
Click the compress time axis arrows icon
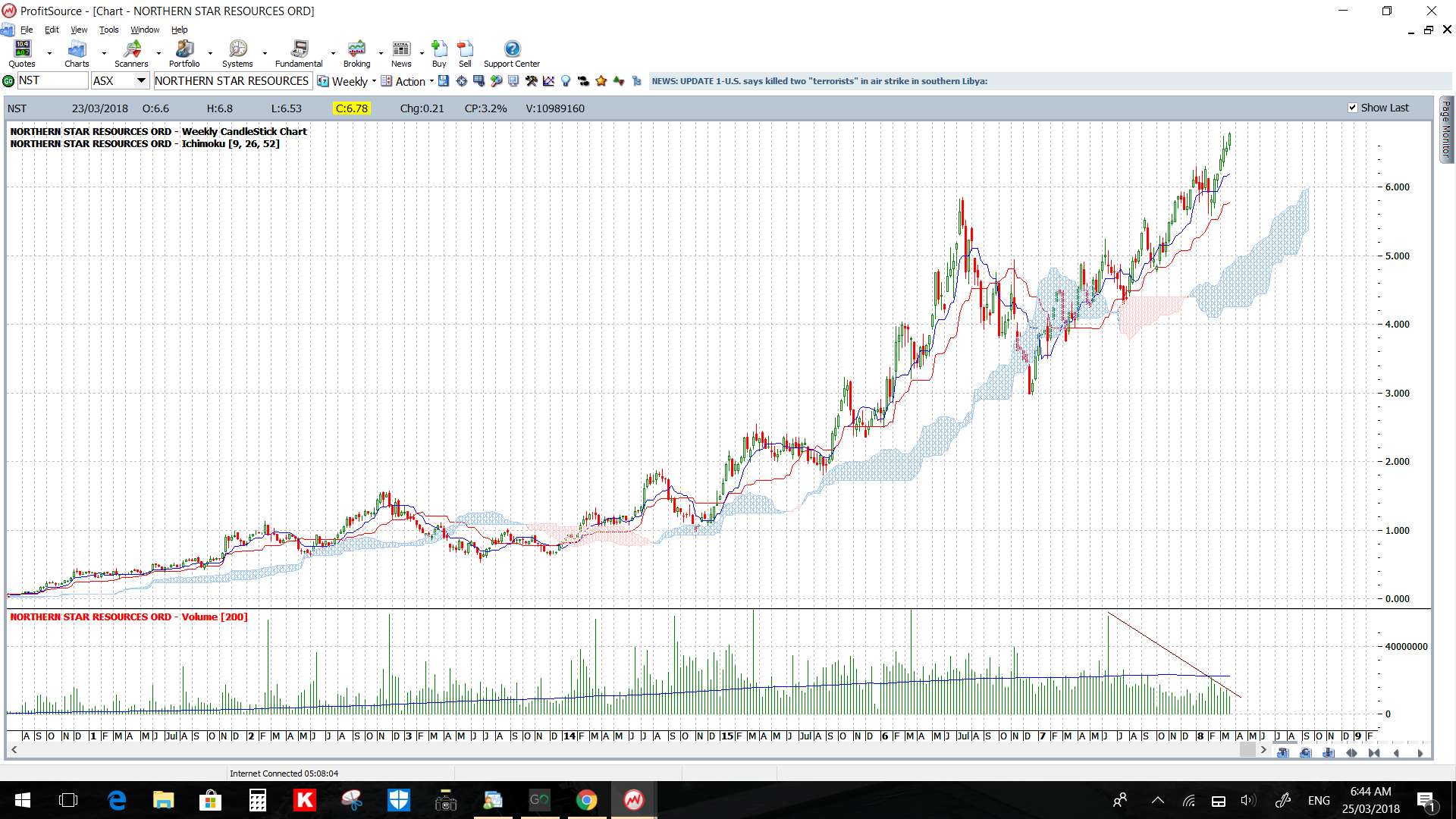point(1374,753)
